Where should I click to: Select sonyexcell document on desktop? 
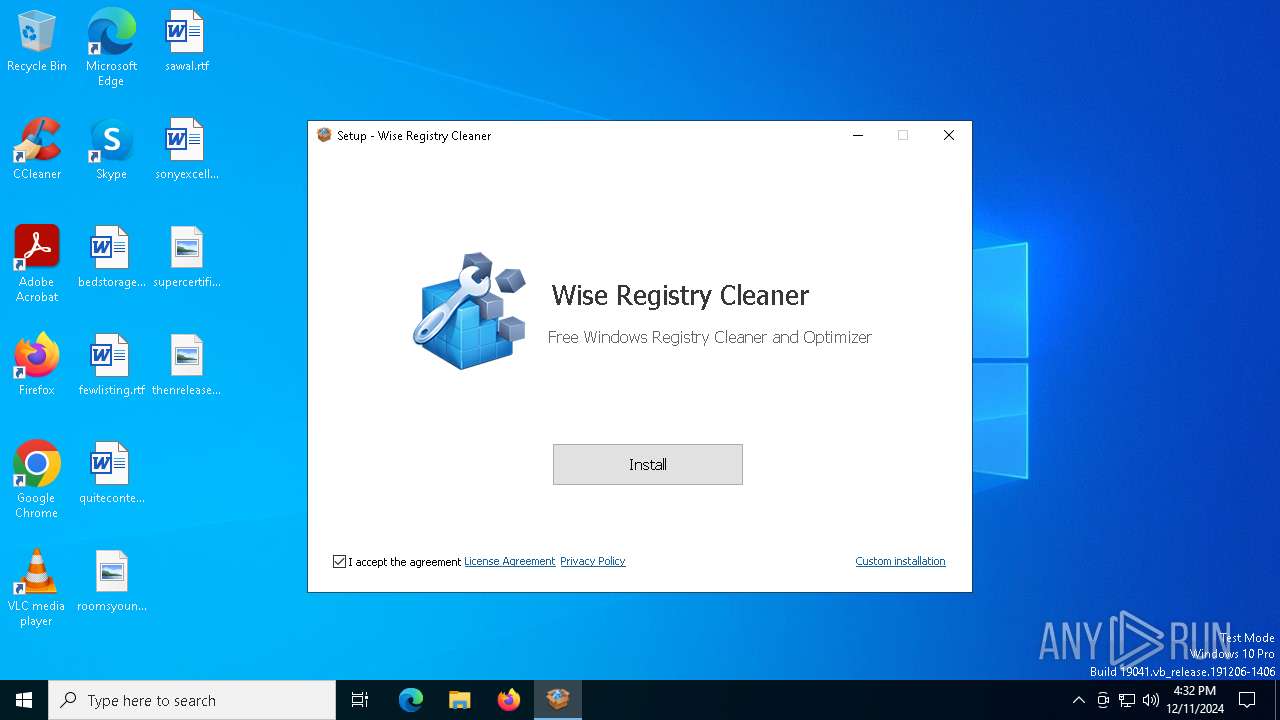[187, 150]
